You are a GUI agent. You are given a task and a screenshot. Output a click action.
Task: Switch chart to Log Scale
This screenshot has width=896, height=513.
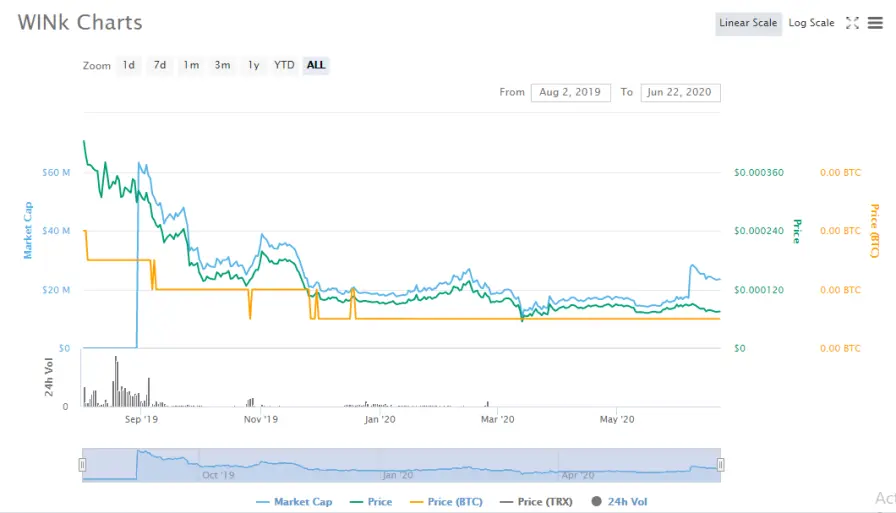tap(811, 23)
